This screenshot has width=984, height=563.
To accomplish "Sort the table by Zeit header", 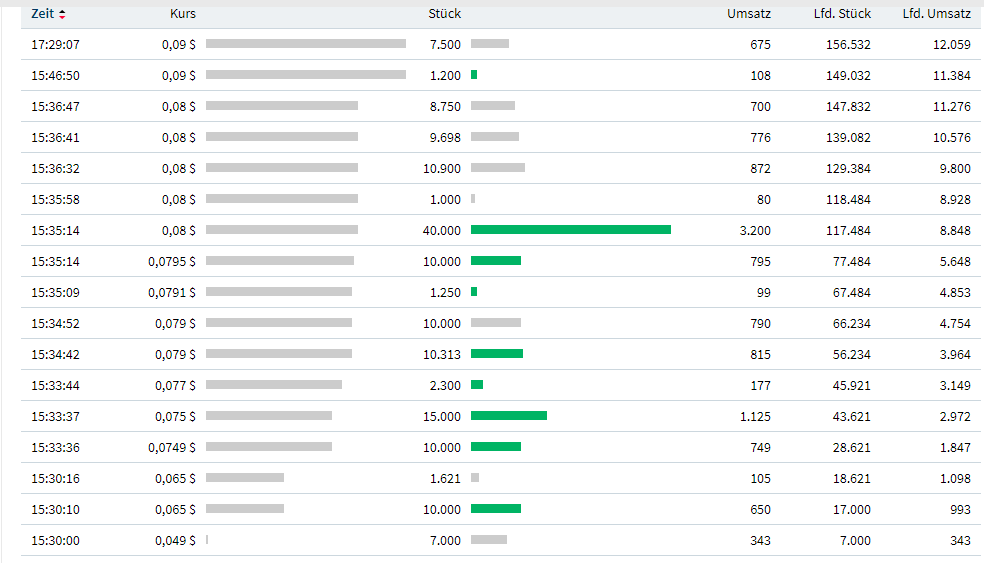I will [43, 14].
